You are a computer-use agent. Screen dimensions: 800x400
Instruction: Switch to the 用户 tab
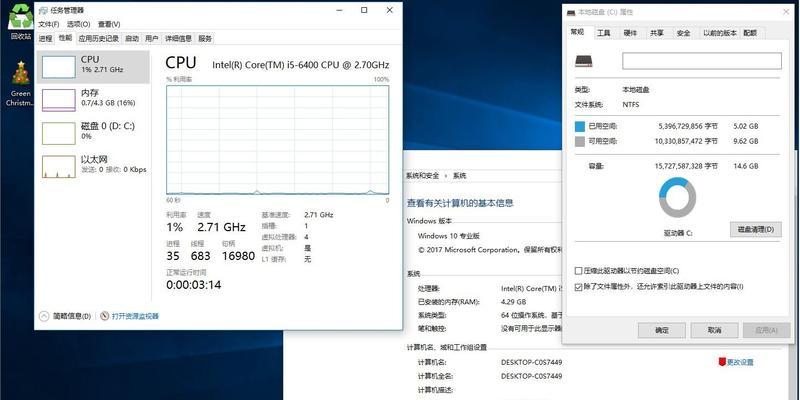coord(152,38)
